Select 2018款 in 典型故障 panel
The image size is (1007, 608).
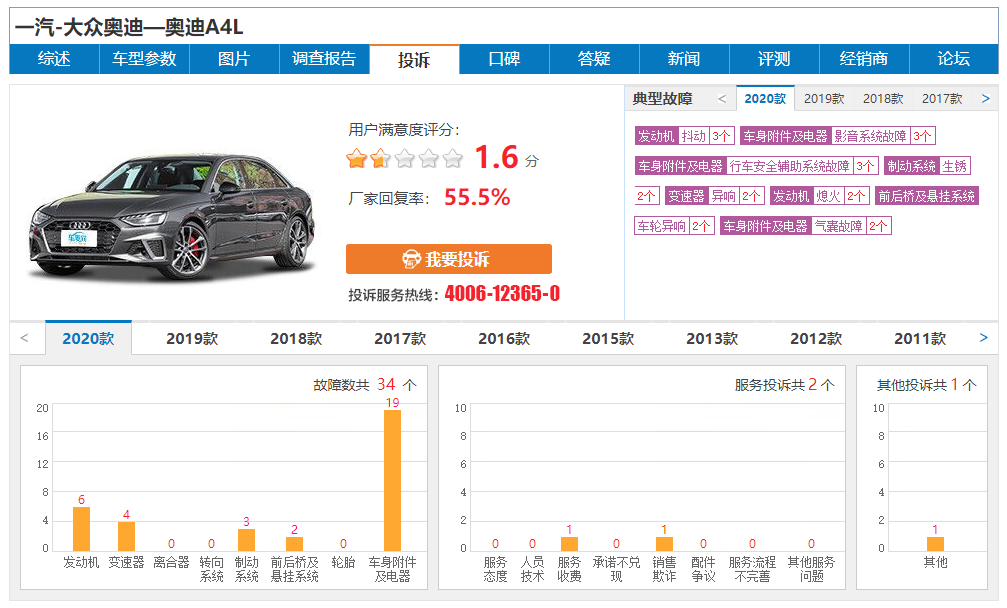(x=883, y=99)
